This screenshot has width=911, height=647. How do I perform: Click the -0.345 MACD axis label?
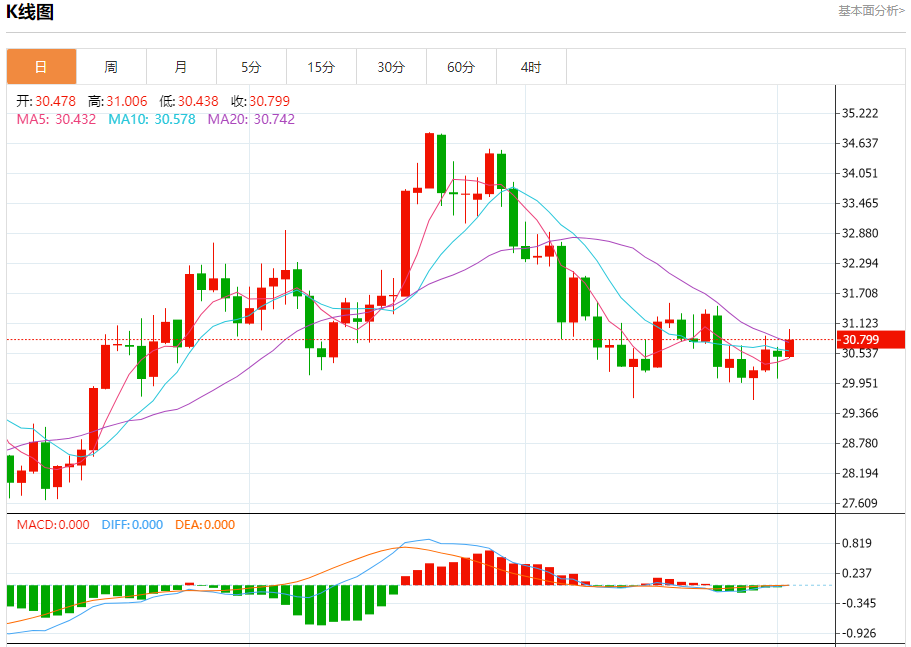point(857,603)
